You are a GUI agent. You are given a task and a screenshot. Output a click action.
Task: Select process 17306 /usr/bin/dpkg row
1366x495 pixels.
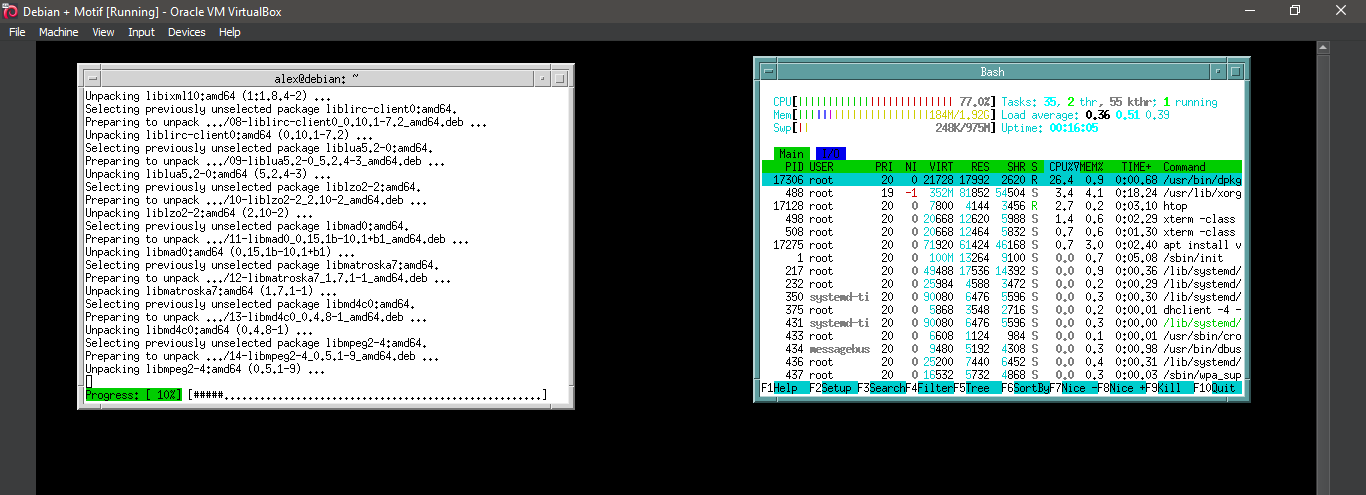(x=1001, y=180)
